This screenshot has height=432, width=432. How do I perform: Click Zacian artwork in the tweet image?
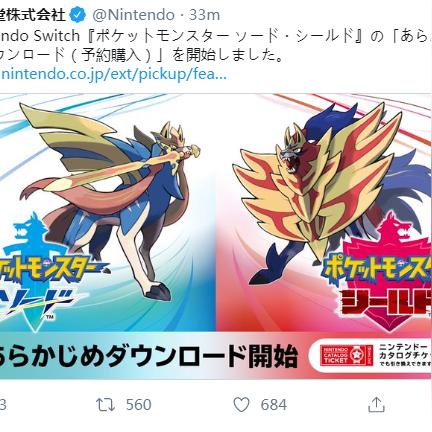pos(110,197)
